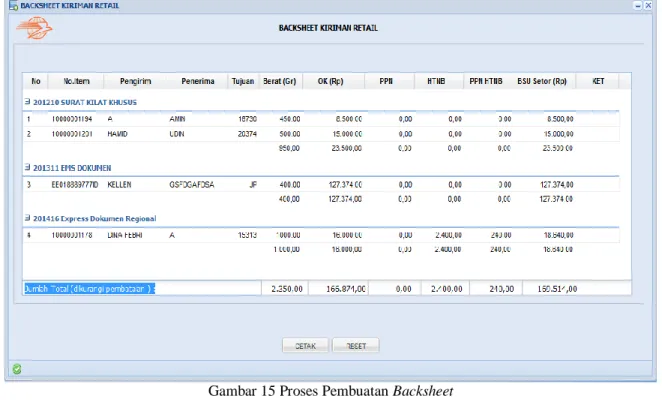Click the highlighted Jumlah Total label
662x402 pixels.
pyautogui.click(x=90, y=289)
